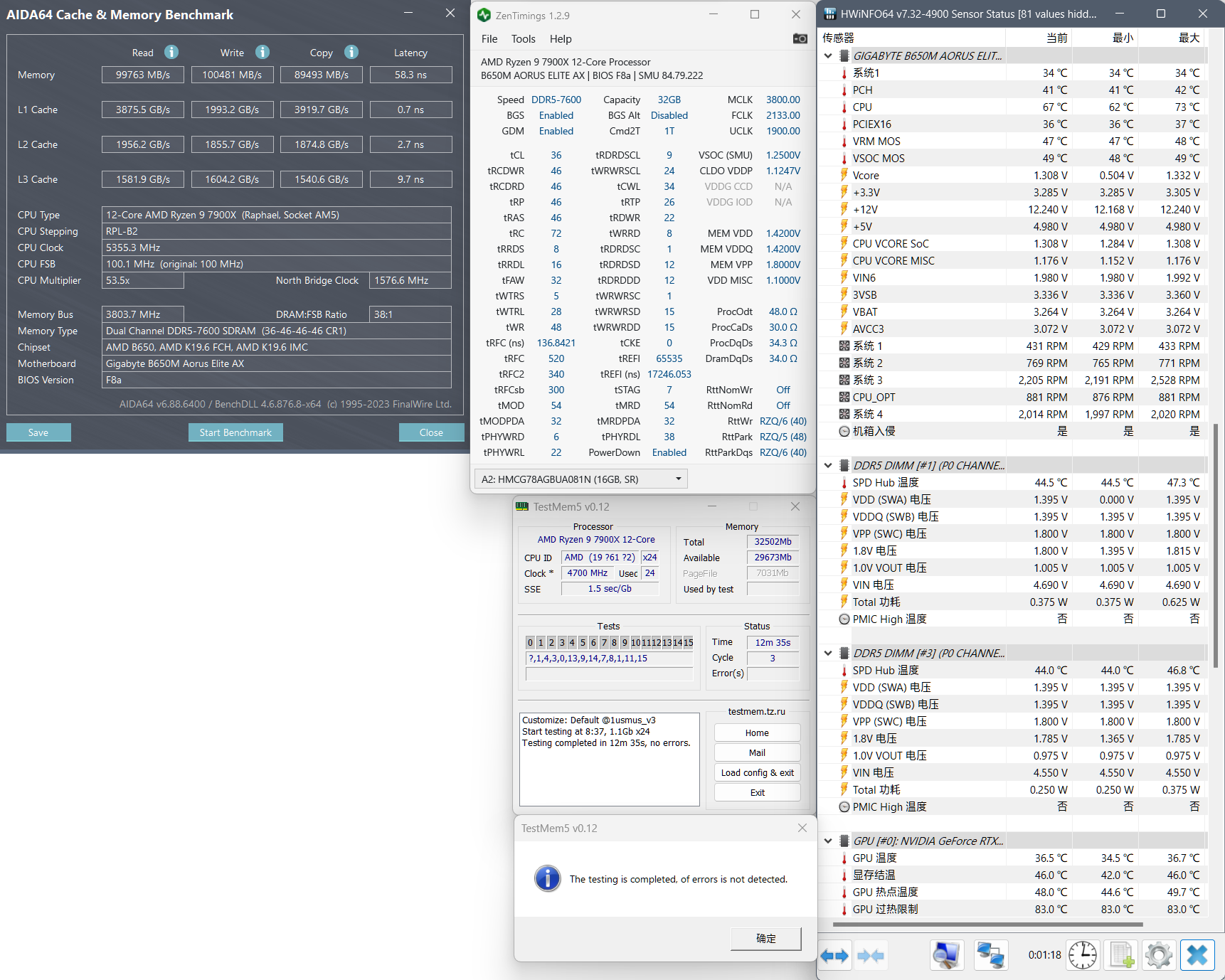Image resolution: width=1225 pixels, height=980 pixels.
Task: Click the Memory Read 99763 MB/s field
Action: pos(143,75)
